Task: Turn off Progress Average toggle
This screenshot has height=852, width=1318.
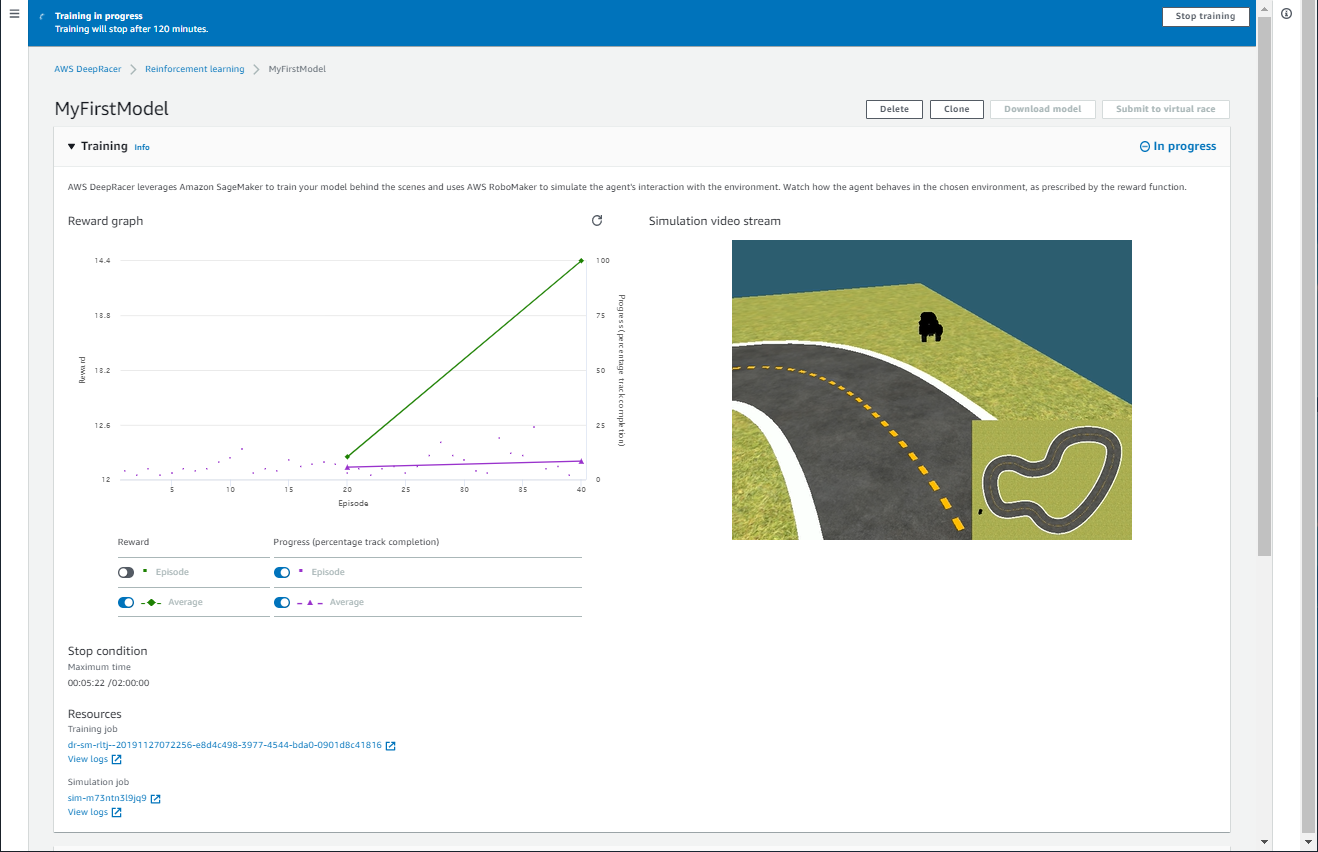Action: tap(282, 602)
